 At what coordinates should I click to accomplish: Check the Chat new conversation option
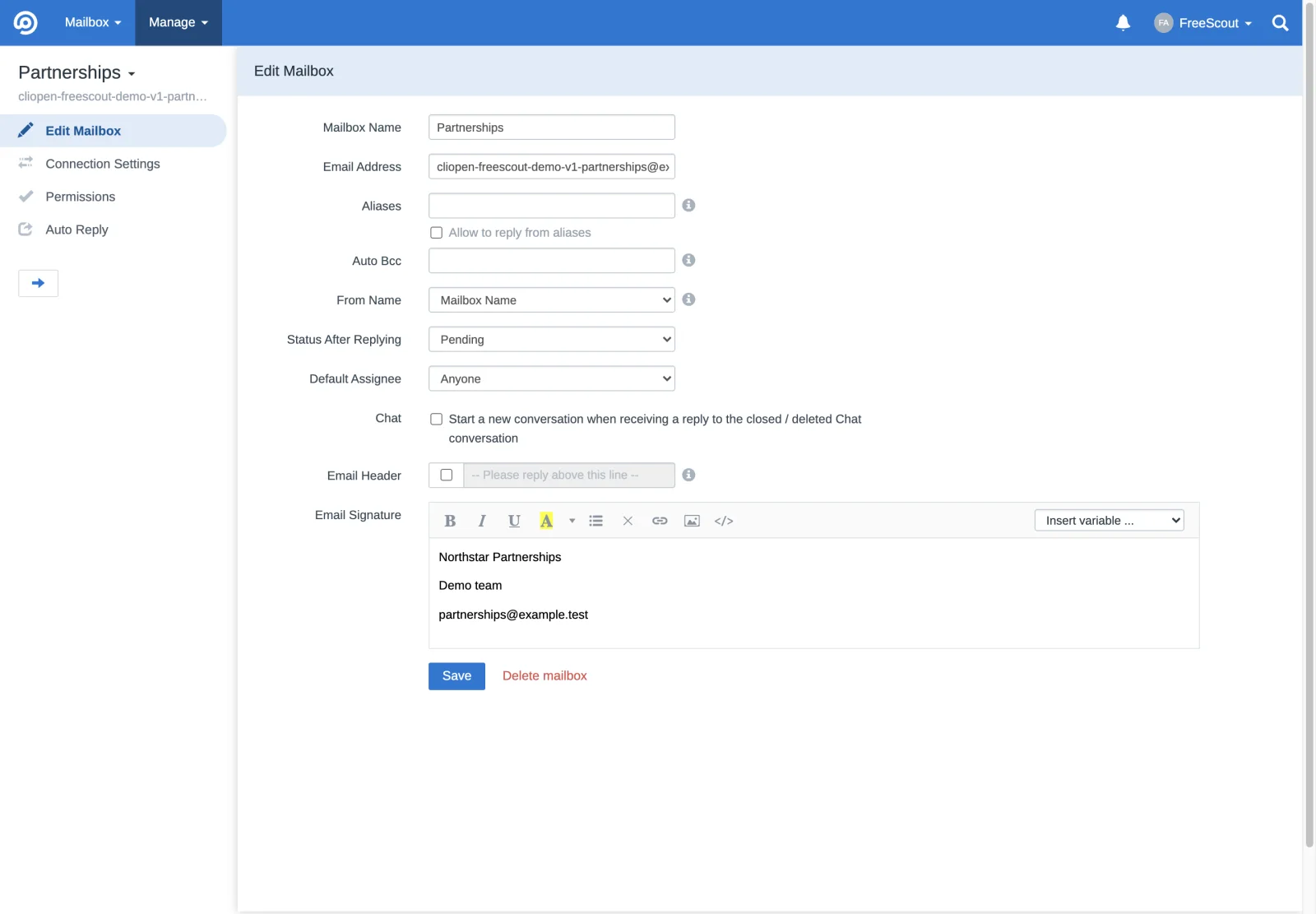436,419
